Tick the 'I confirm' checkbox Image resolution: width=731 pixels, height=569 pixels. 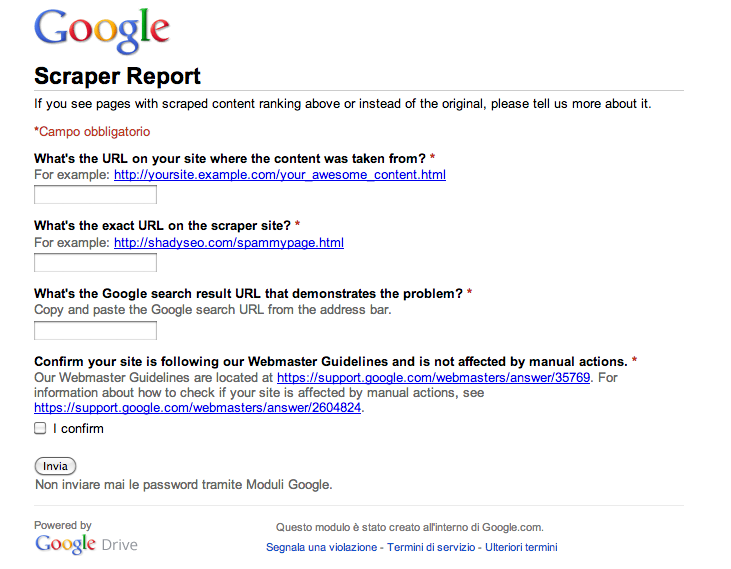pos(40,428)
